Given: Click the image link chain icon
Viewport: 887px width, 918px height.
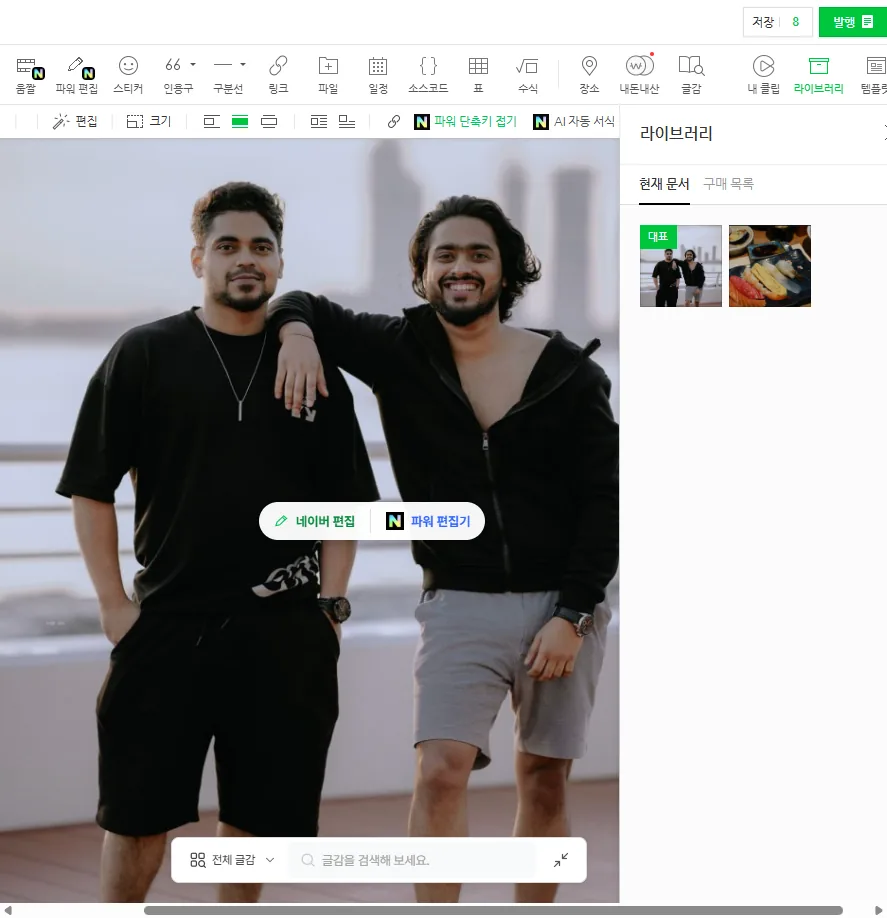Looking at the screenshot, I should (393, 121).
